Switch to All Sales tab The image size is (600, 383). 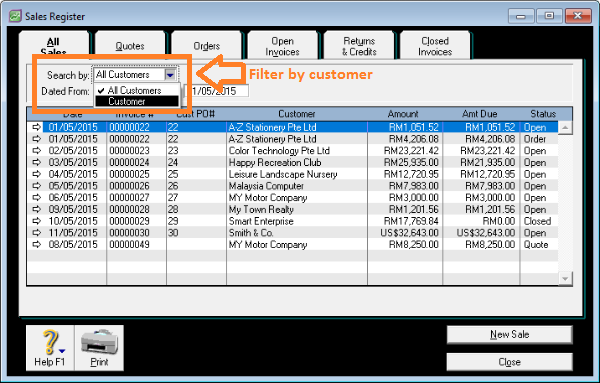click(54, 46)
